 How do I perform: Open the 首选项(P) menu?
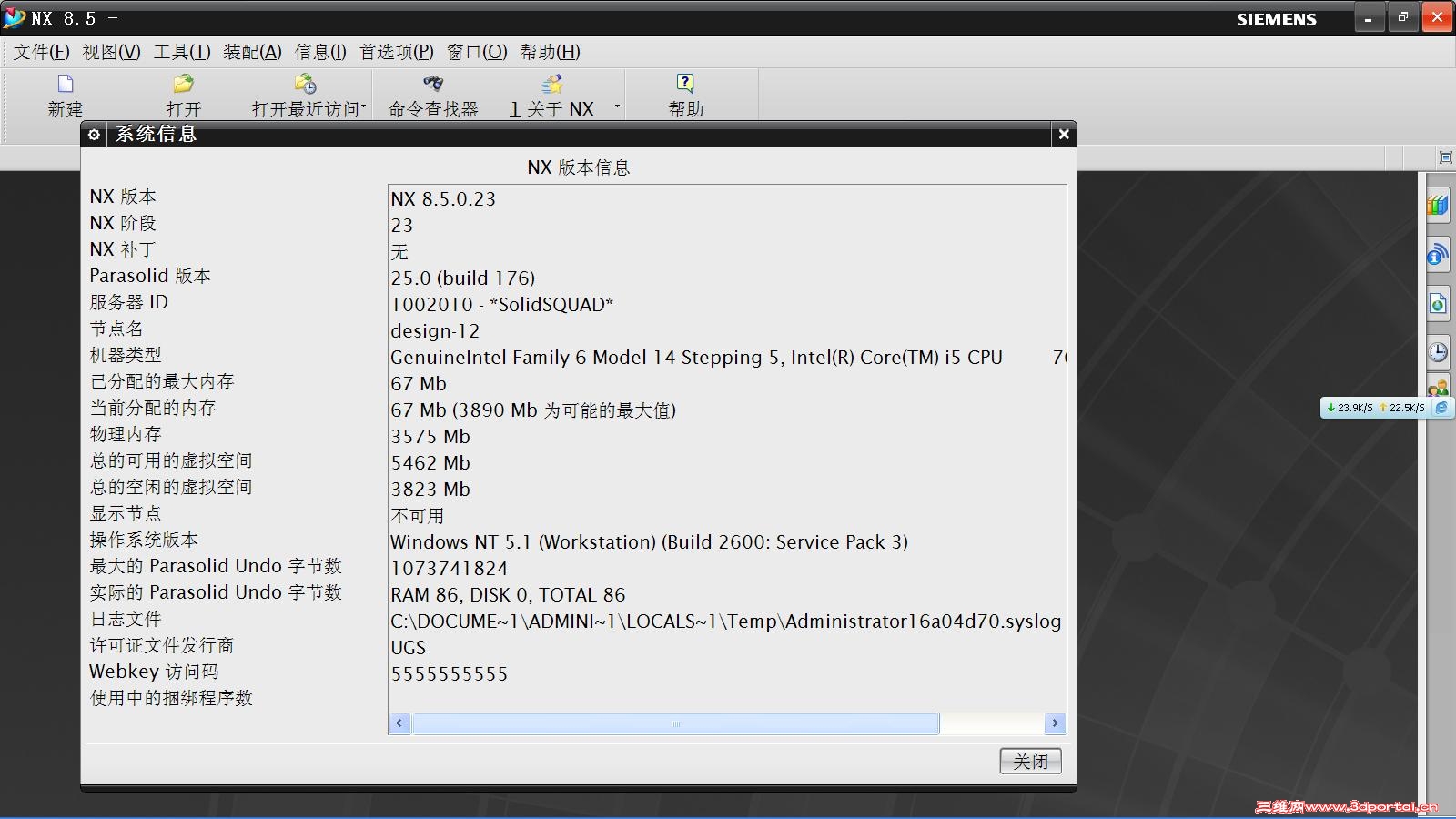[x=397, y=52]
